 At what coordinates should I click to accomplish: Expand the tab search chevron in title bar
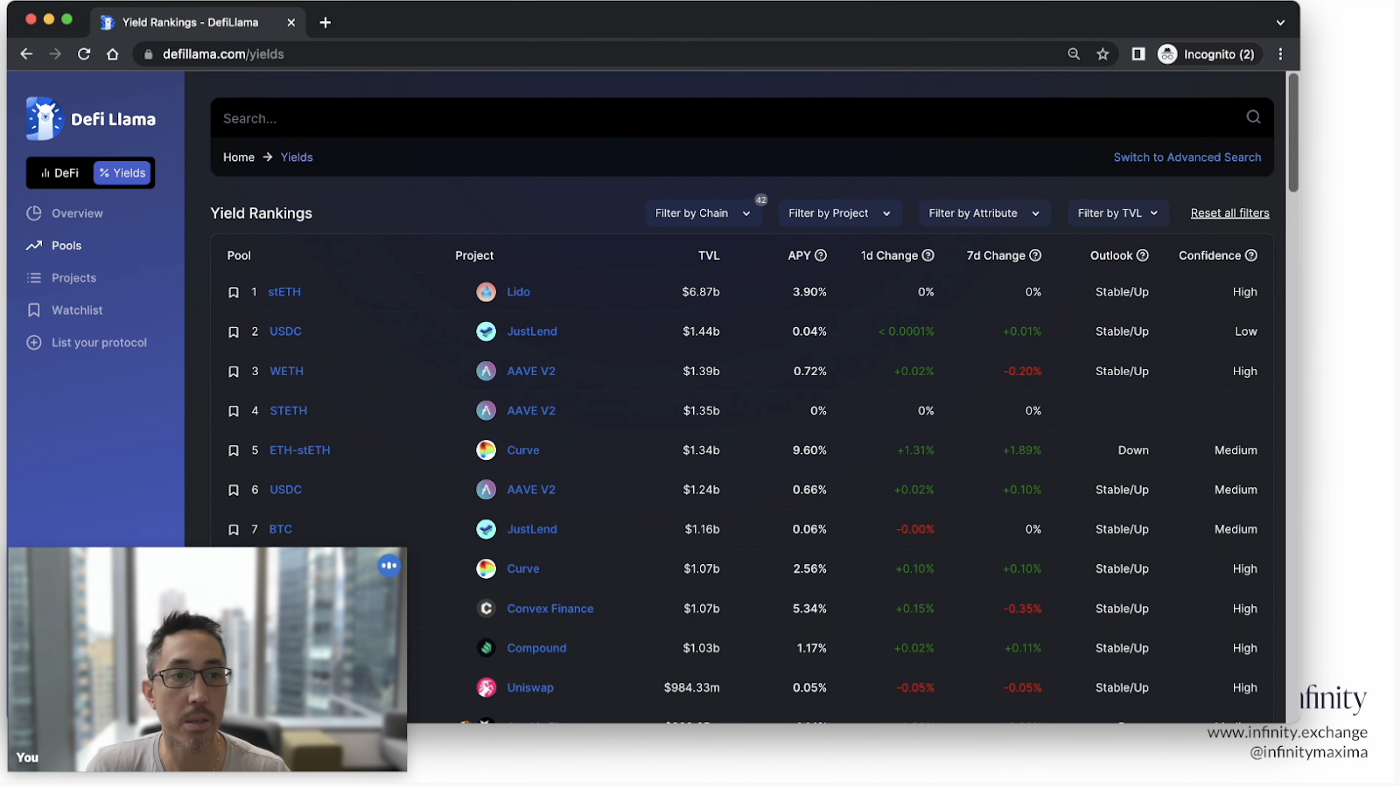click(x=1280, y=22)
